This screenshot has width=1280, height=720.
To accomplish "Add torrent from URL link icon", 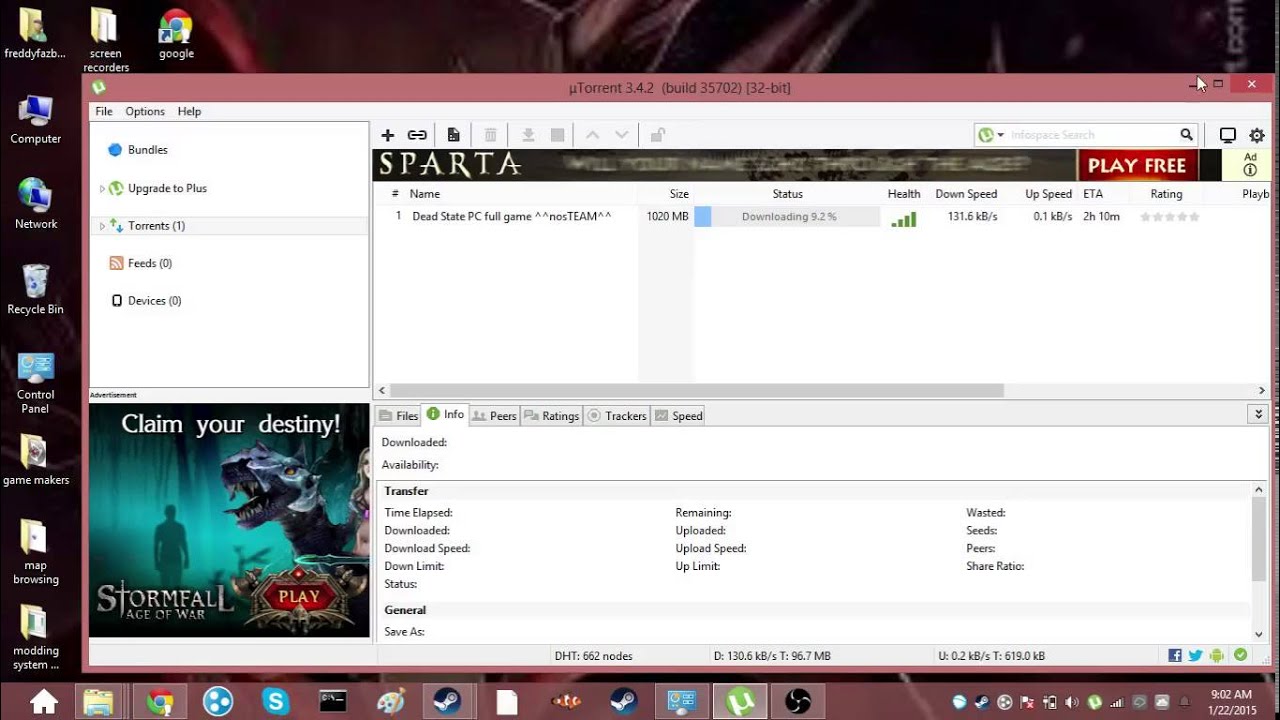I will coord(417,135).
